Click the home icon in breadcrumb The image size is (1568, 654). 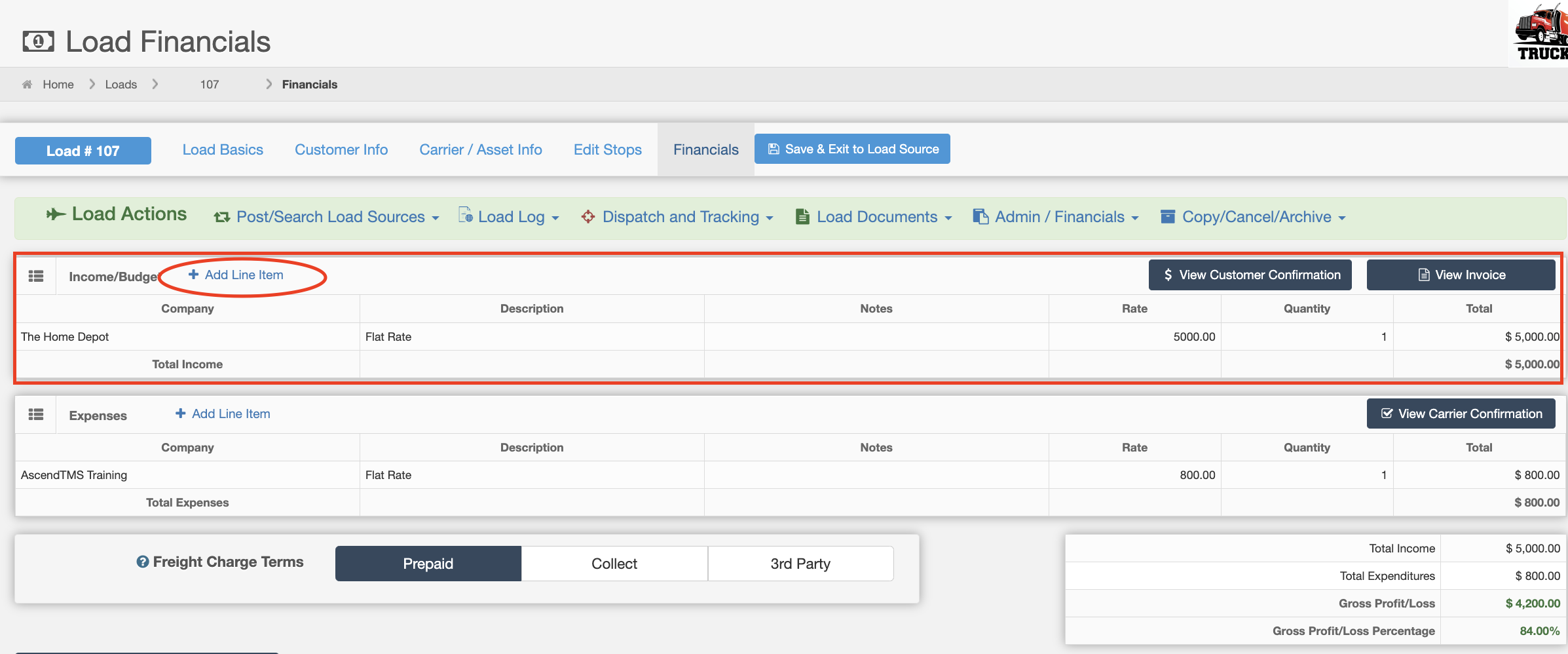(x=27, y=85)
